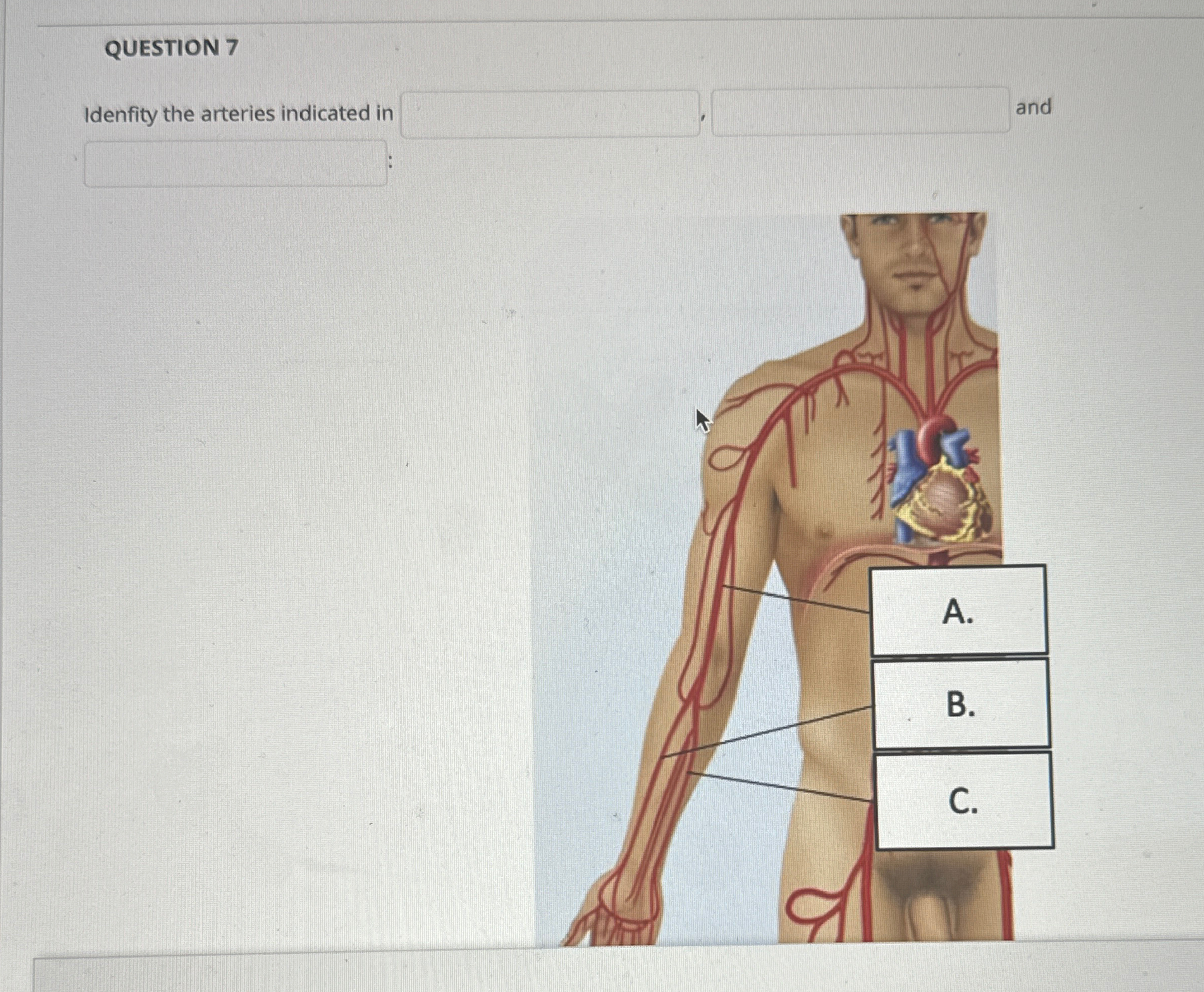Click the pointer line leading to box B

tap(767, 732)
